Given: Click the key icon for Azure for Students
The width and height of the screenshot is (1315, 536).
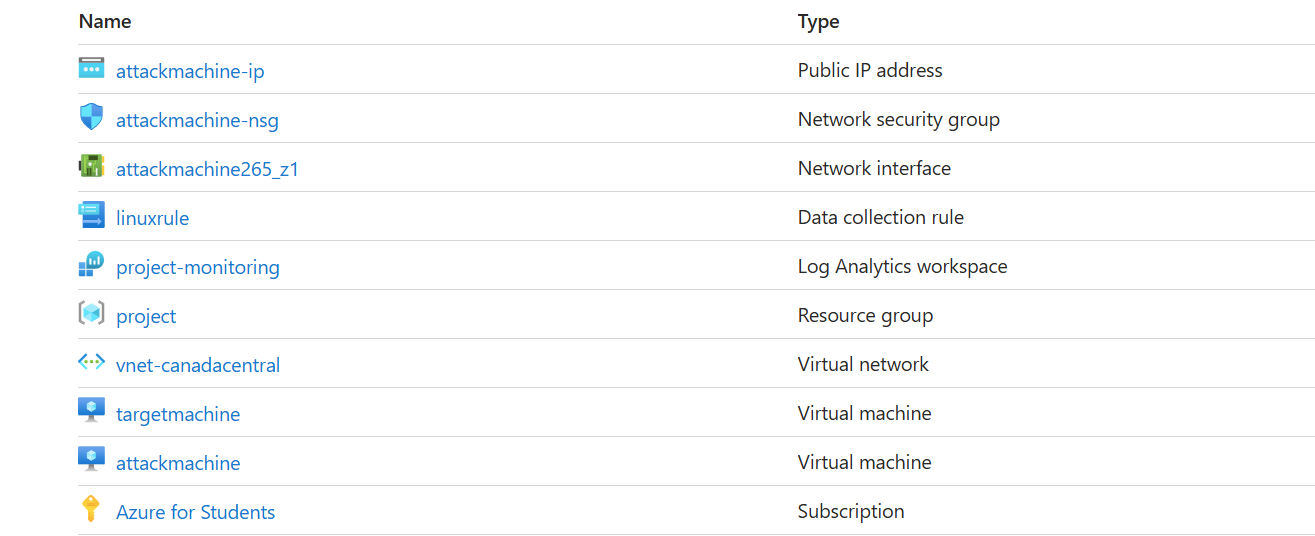Looking at the screenshot, I should pos(91,510).
